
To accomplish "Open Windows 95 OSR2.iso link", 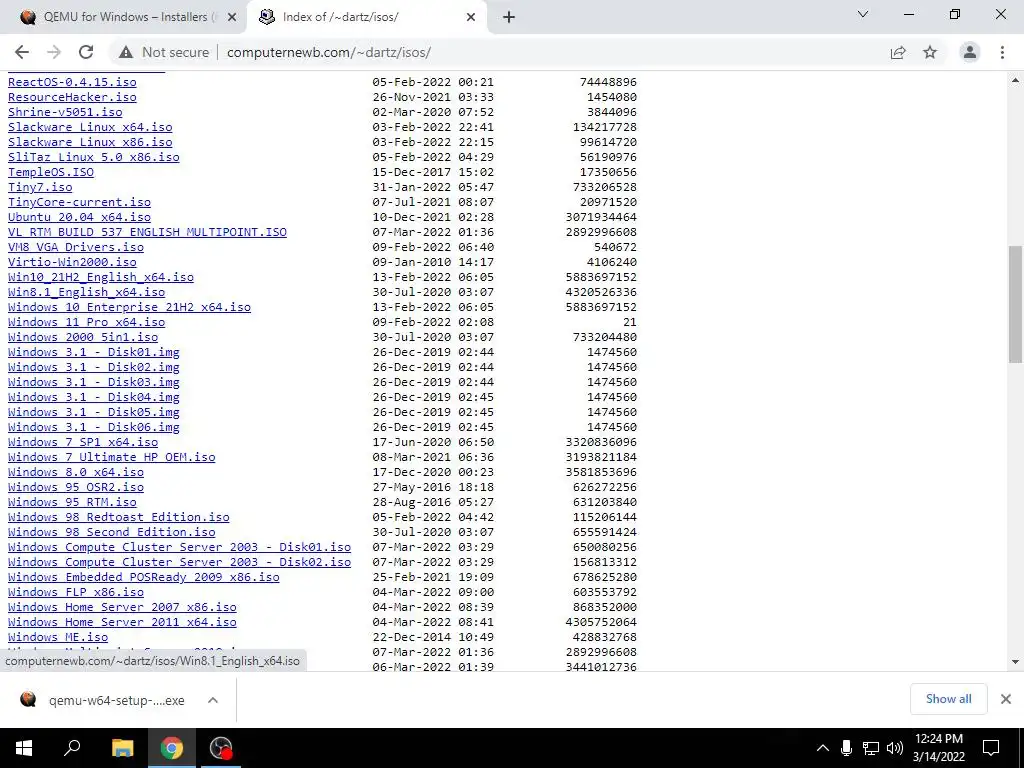I will [x=76, y=488].
